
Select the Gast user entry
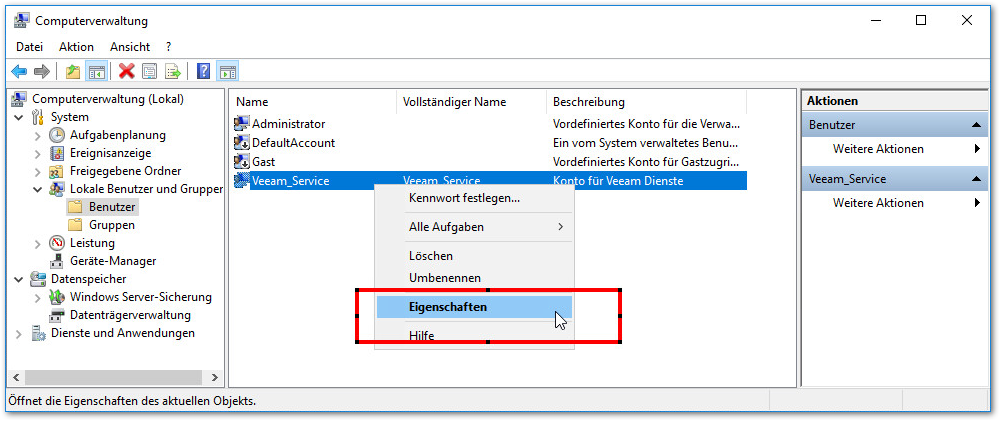(x=264, y=161)
